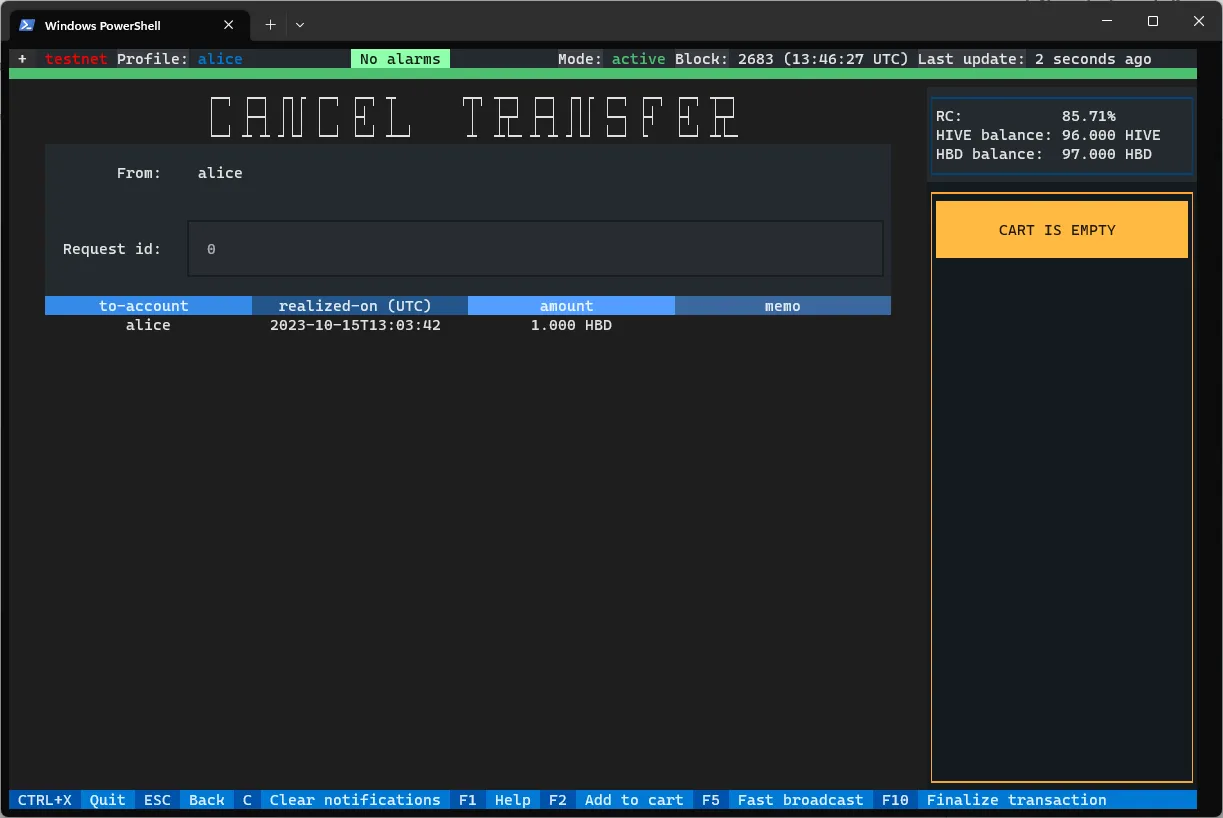
Task: Click the 2 seconds ago update text
Action: click(x=1093, y=59)
